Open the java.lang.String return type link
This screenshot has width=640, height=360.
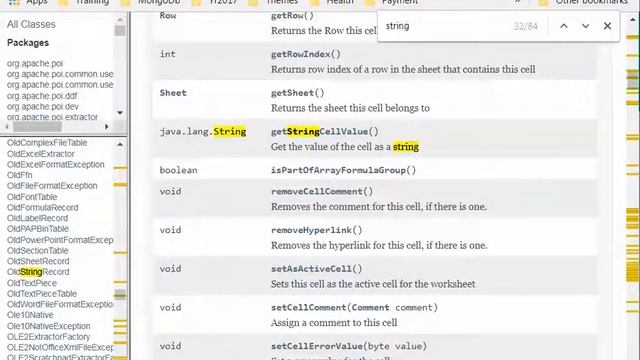pyautogui.click(x=203, y=131)
